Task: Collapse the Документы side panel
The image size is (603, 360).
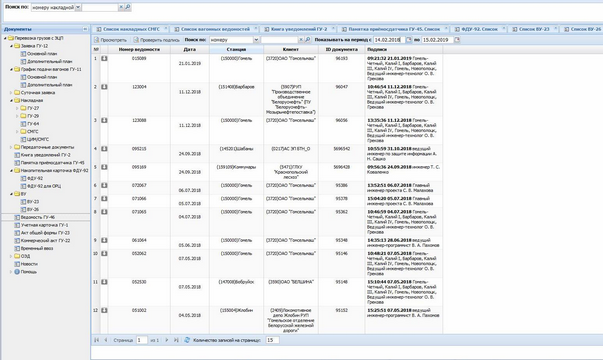Action: click(x=85, y=29)
